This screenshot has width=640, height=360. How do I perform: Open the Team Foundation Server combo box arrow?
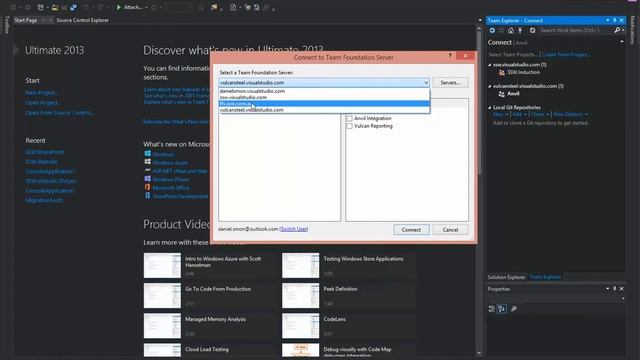(426, 83)
